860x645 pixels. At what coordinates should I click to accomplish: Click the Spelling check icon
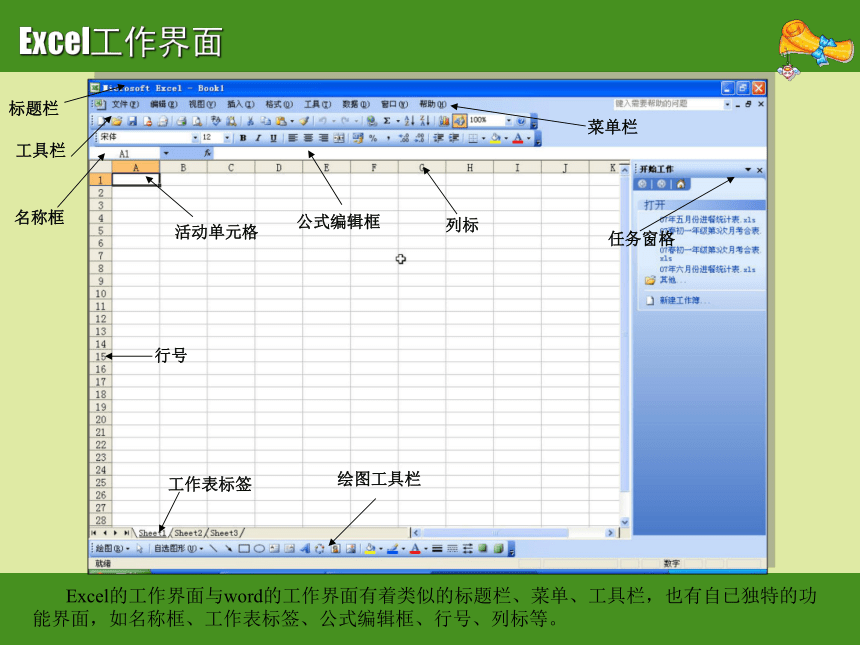216,121
